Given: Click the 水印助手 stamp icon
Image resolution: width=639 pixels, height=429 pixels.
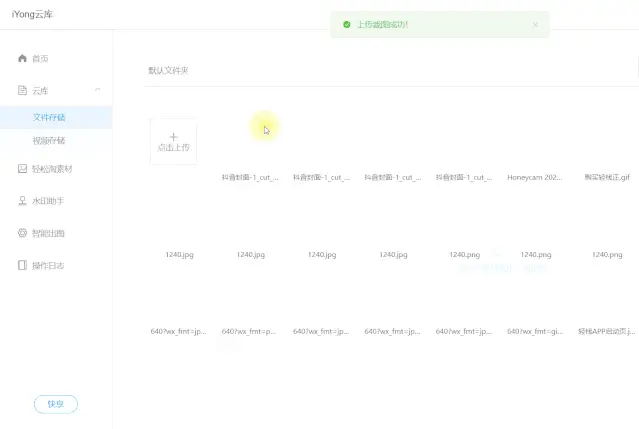Looking at the screenshot, I should pyautogui.click(x=22, y=201).
